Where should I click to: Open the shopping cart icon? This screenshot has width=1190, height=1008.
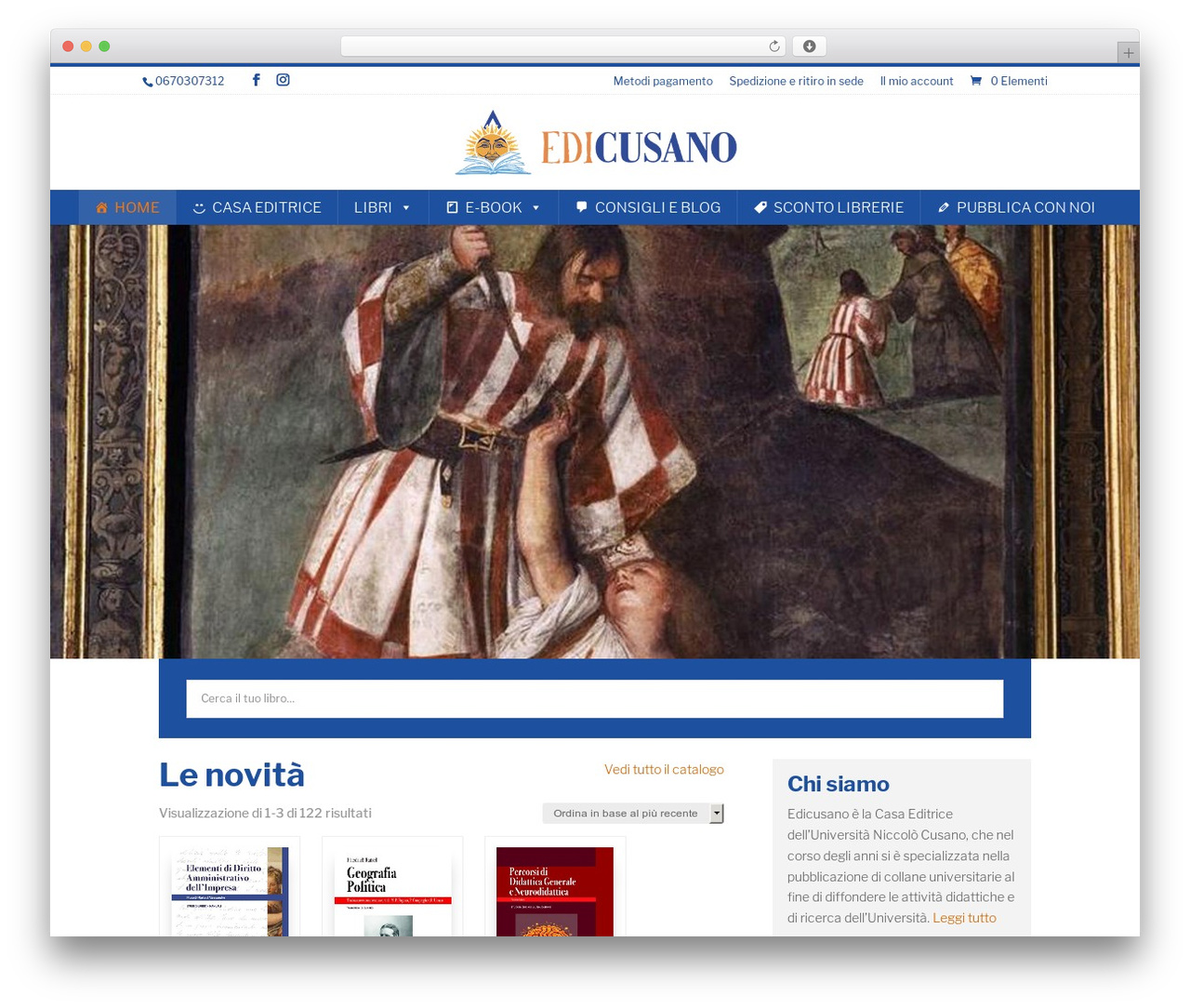976,81
